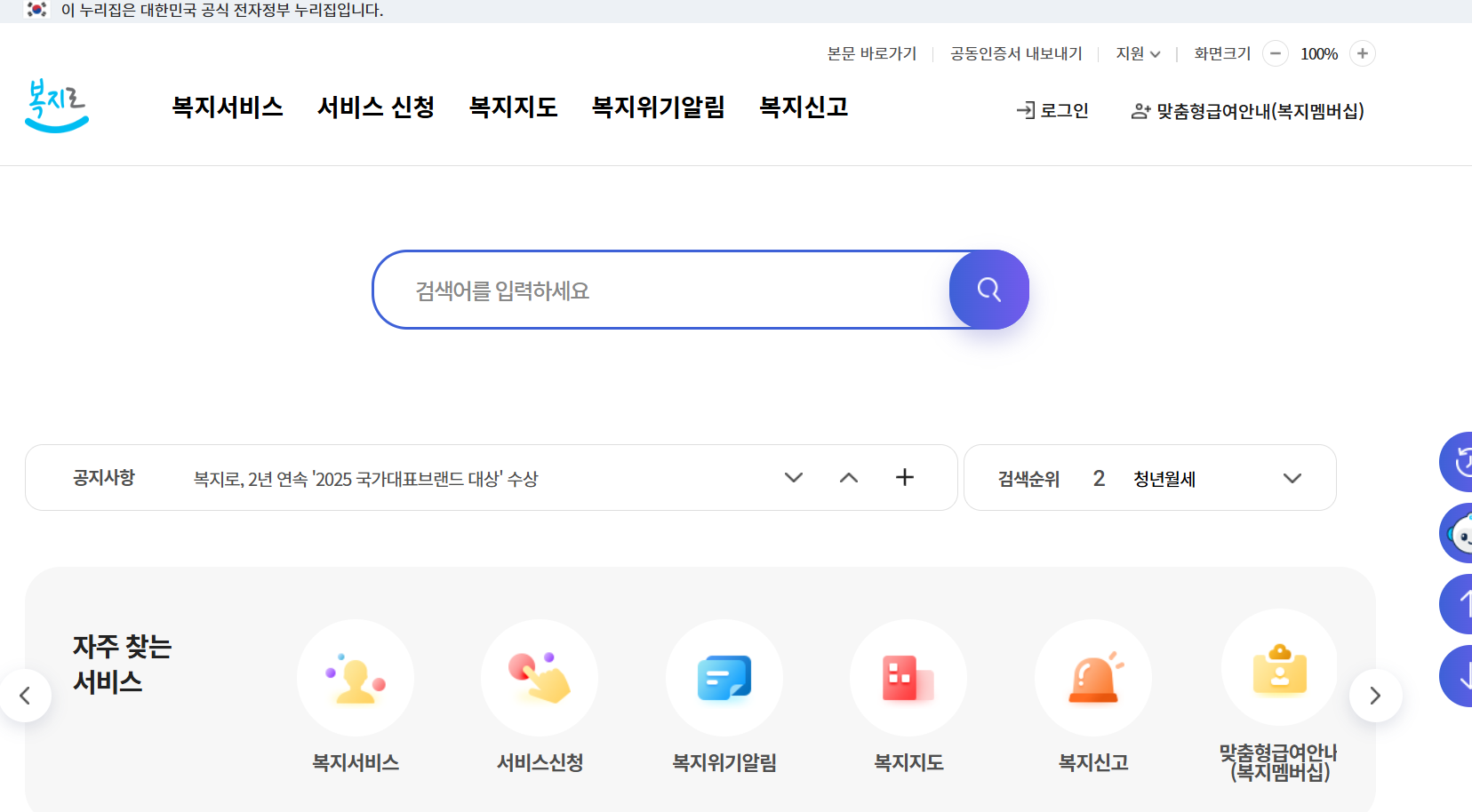Click the down-arrow floating button
Image resolution: width=1472 pixels, height=812 pixels.
tap(1456, 676)
